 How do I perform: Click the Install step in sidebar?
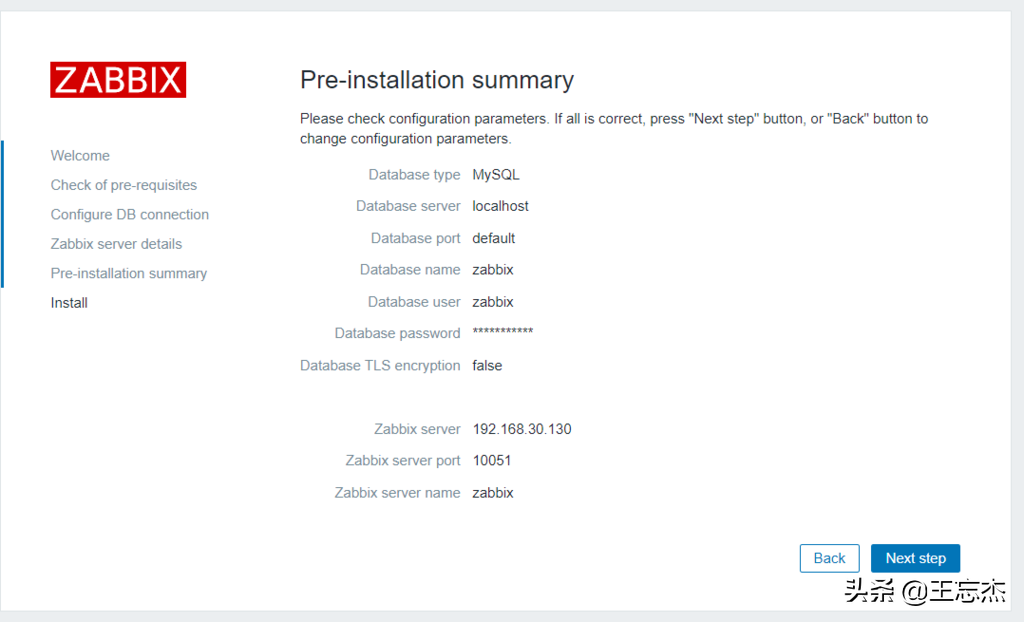coord(69,303)
